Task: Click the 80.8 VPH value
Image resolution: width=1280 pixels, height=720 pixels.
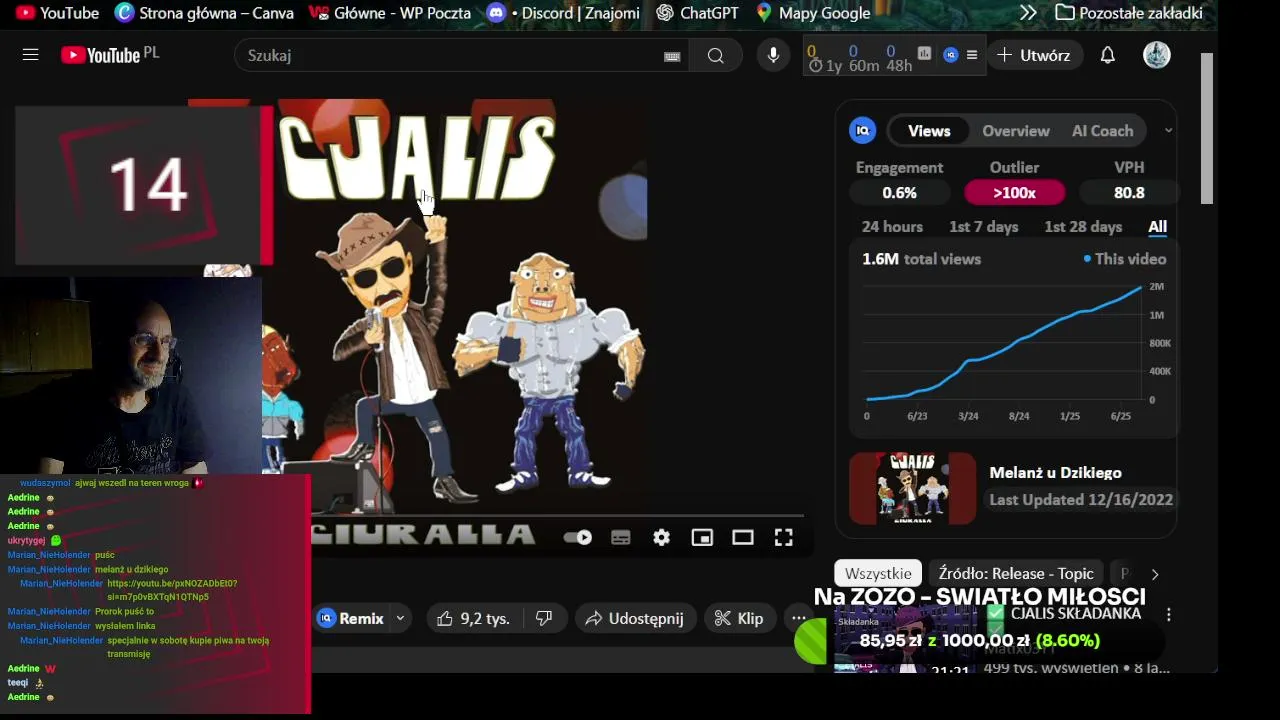Action: pos(1129,193)
